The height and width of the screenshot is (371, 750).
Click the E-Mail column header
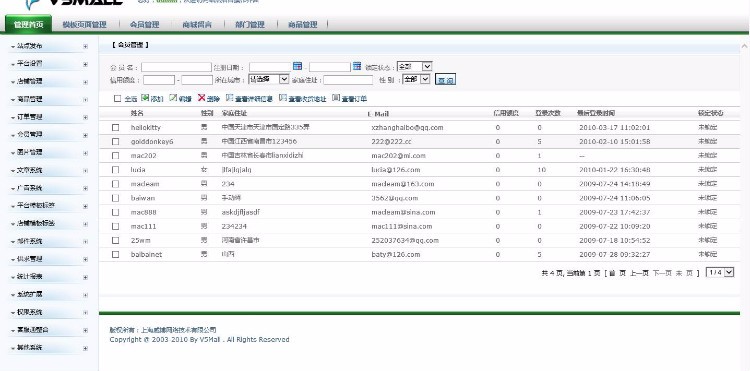pos(378,114)
